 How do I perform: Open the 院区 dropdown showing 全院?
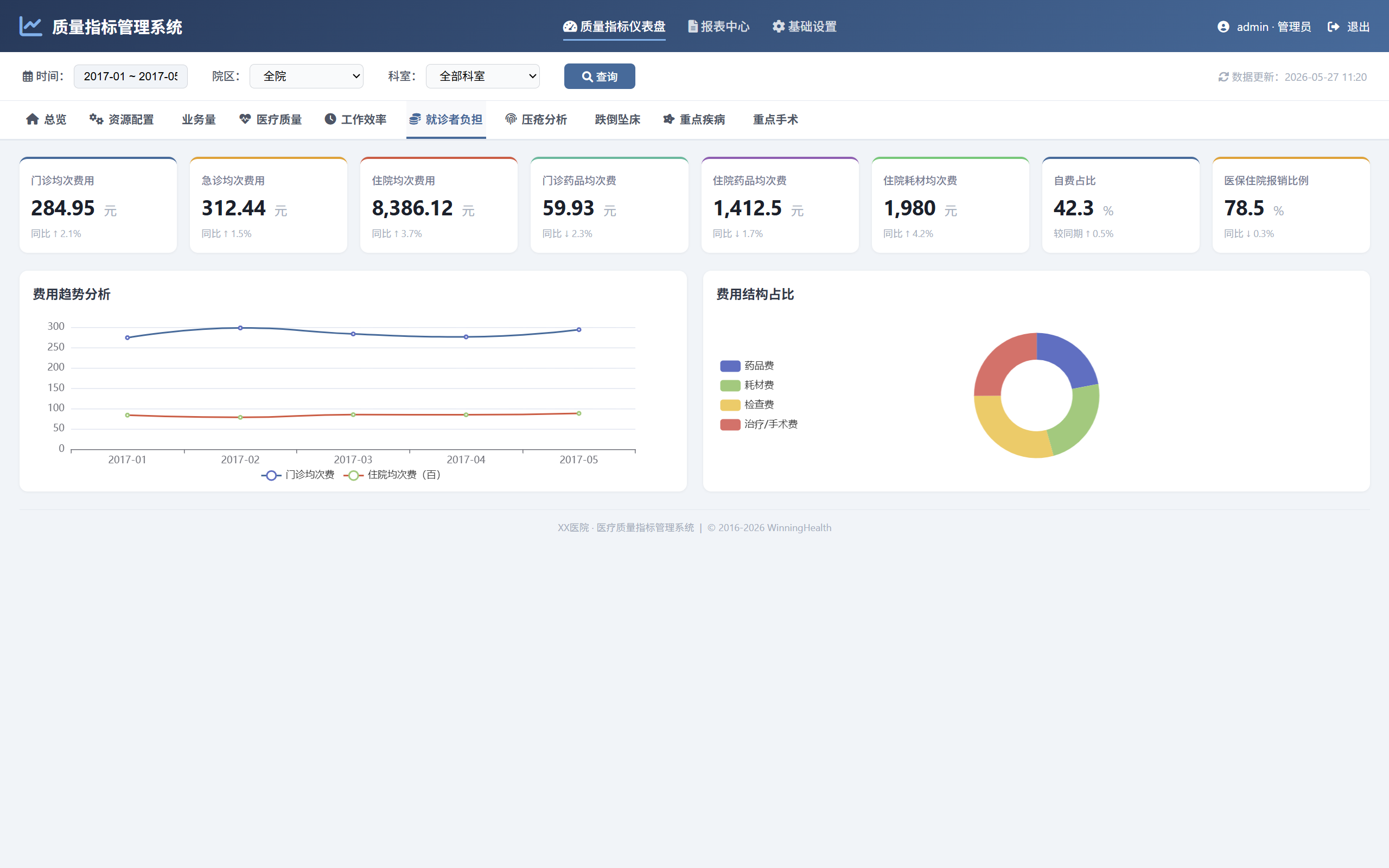click(x=307, y=76)
